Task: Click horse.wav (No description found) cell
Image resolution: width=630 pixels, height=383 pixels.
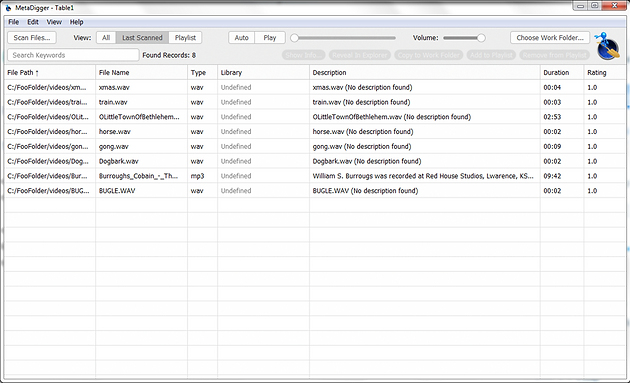Action: click(425, 131)
